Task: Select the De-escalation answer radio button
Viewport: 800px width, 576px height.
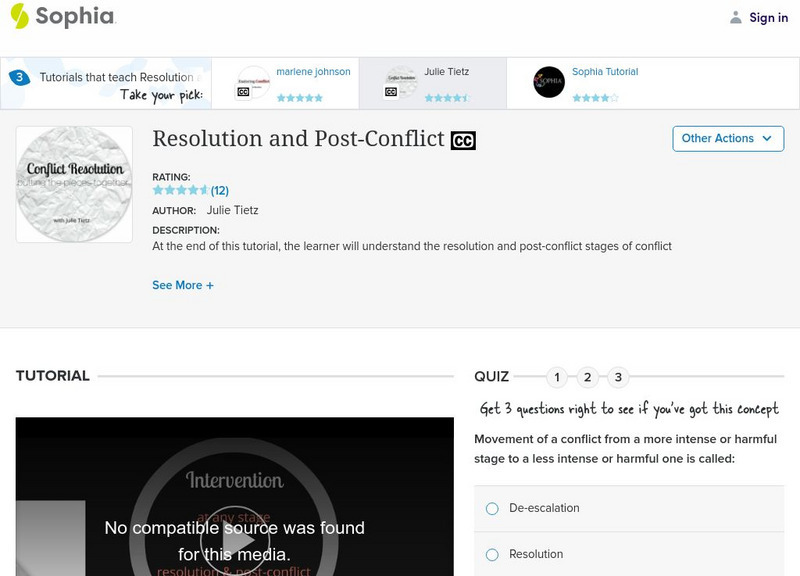Action: 492,509
